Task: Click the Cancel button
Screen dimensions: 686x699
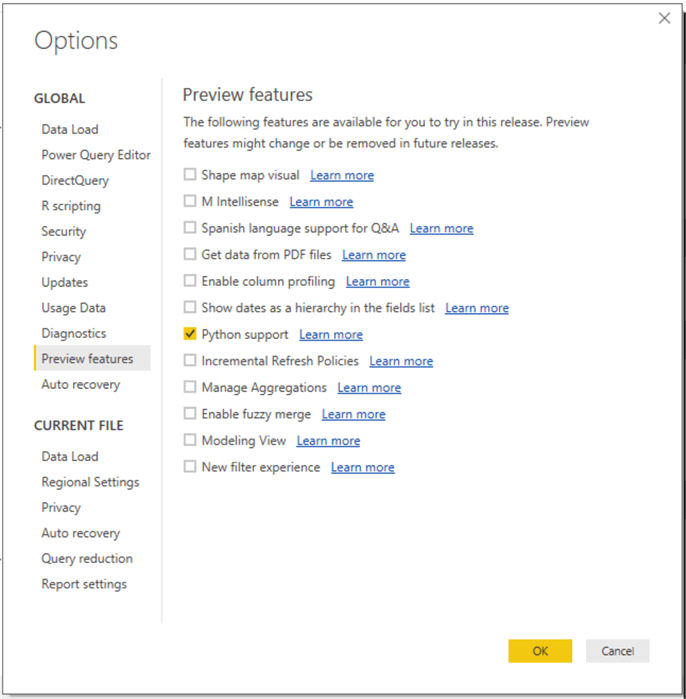Action: (x=617, y=651)
